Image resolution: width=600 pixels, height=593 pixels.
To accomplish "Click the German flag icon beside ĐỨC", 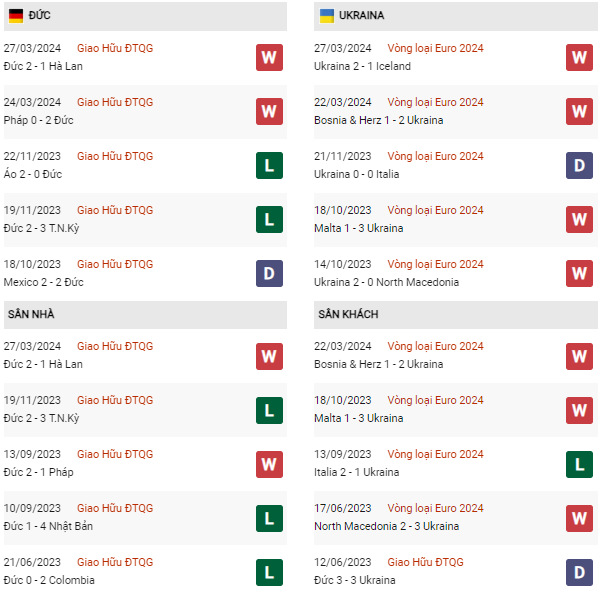I will [x=16, y=16].
